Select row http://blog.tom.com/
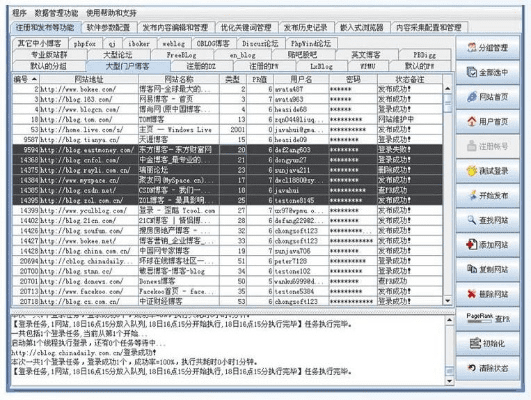 (x=228, y=119)
